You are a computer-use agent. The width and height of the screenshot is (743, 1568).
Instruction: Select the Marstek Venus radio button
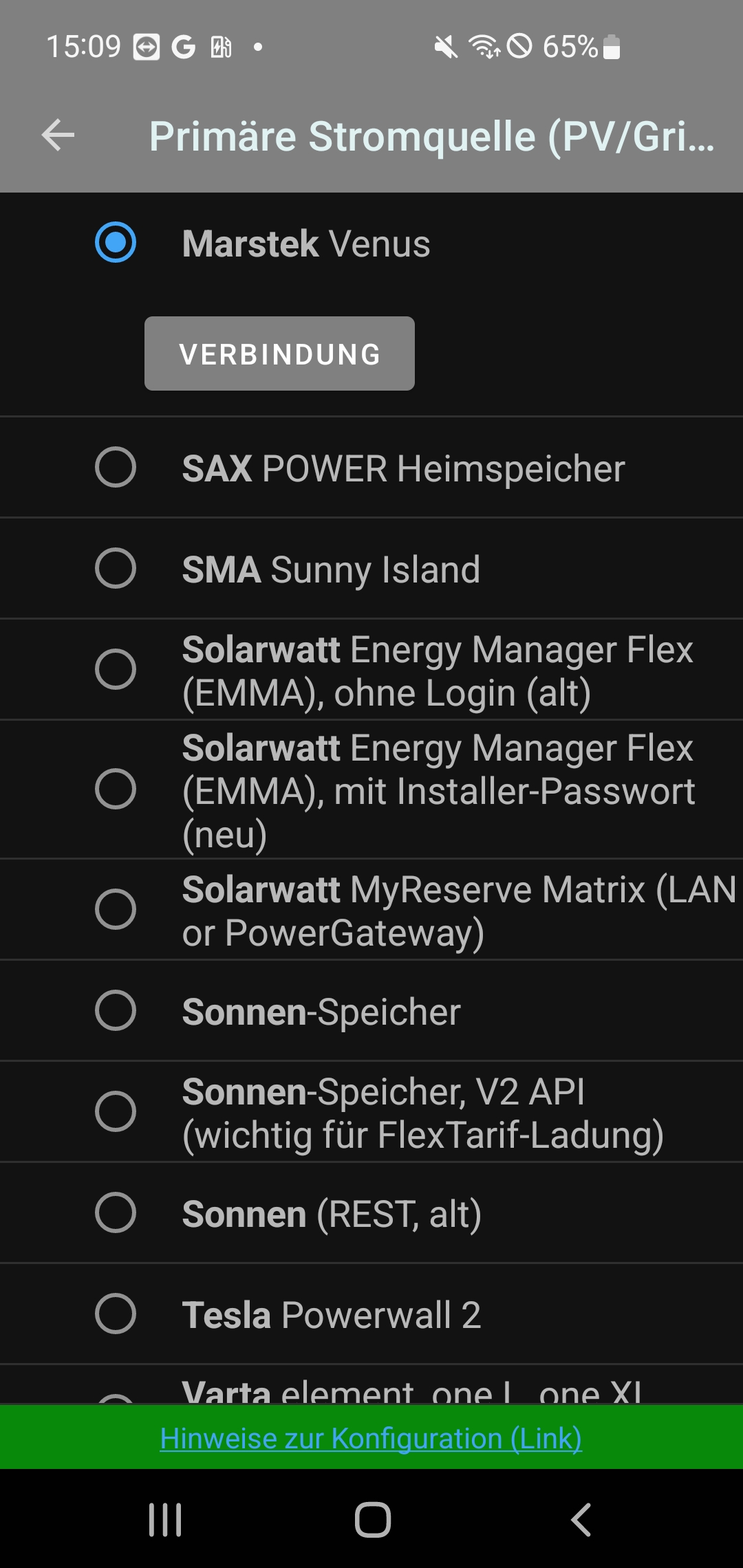pos(116,243)
